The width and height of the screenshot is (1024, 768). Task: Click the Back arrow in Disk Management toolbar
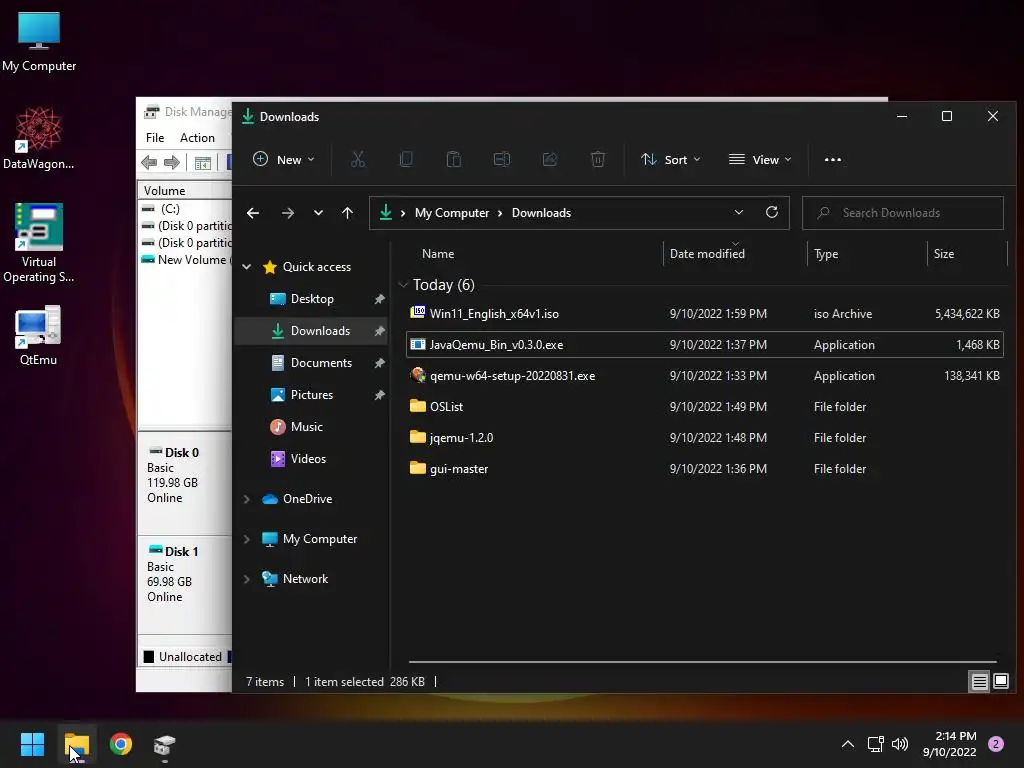coord(149,163)
